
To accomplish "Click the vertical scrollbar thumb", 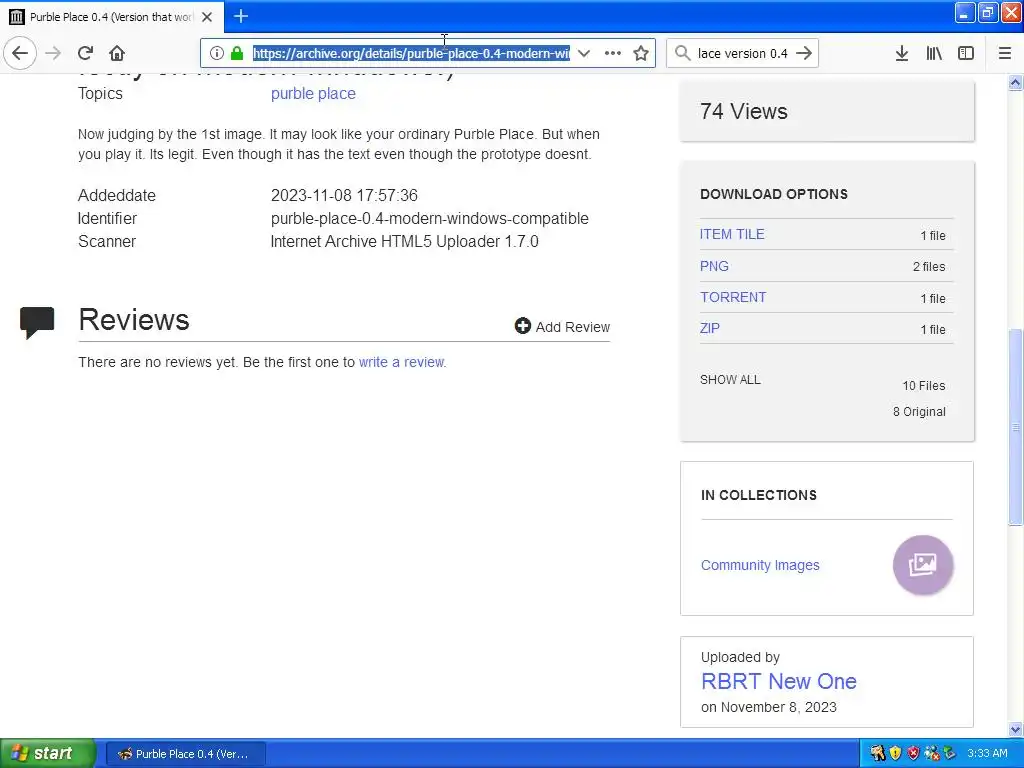I will coord(1015,426).
